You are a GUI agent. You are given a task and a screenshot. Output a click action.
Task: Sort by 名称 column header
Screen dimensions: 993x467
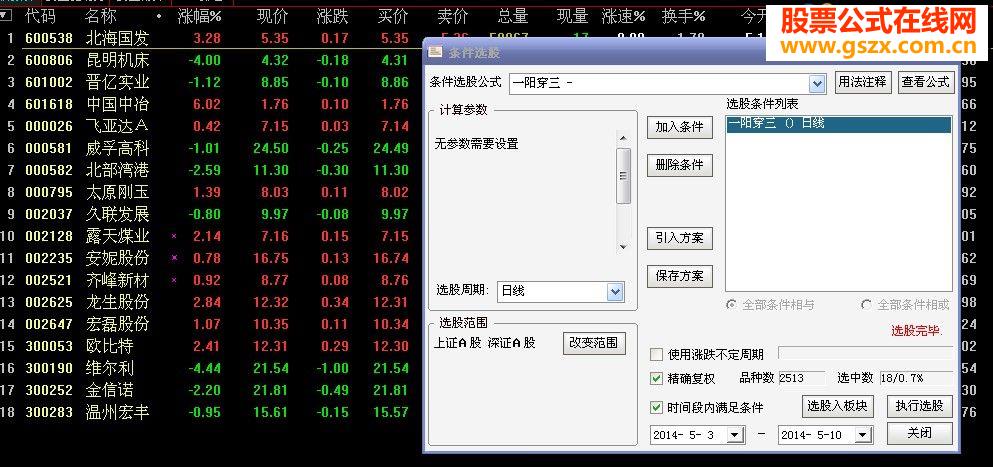click(x=101, y=16)
